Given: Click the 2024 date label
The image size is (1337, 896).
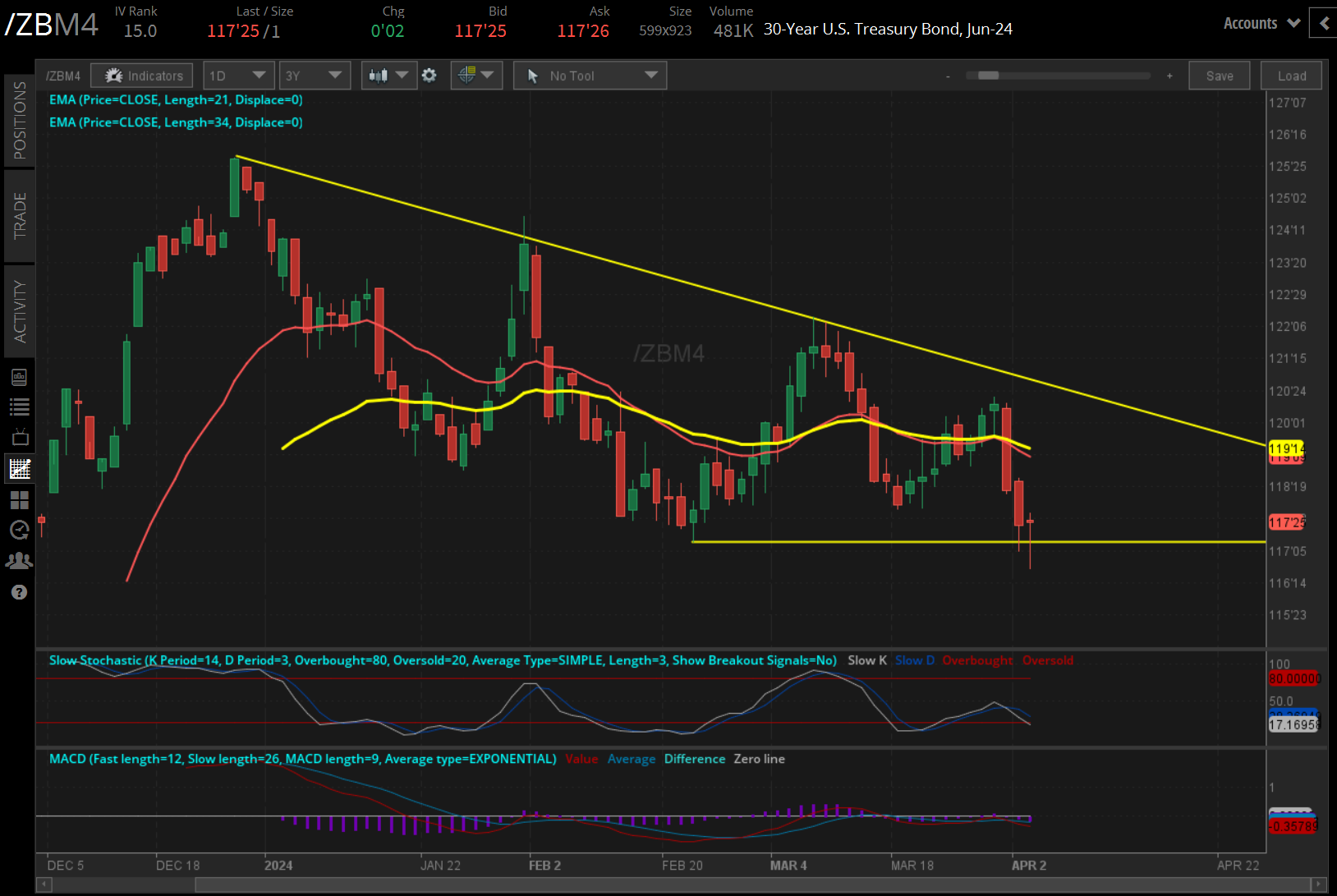Looking at the screenshot, I should click(278, 866).
